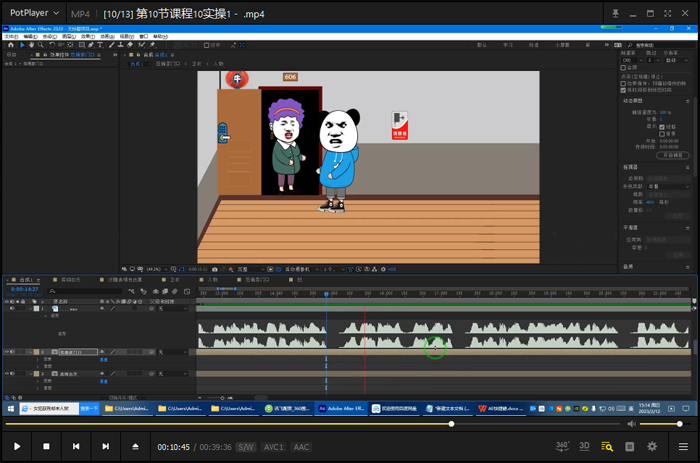The width and height of the screenshot is (700, 463).
Task: Click 开始捕捉 button in motion sketch panel
Action: click(x=673, y=155)
